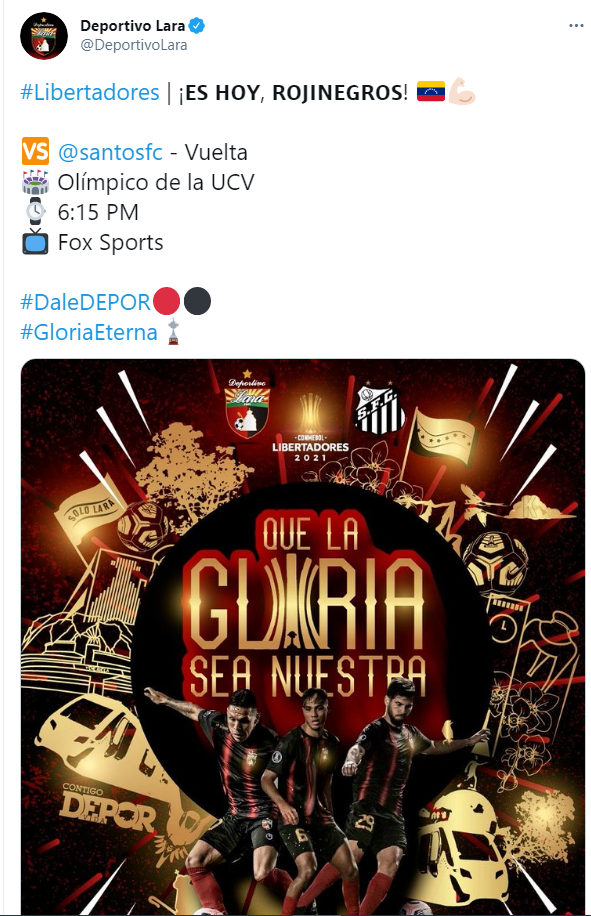
Task: Click the black circle emoji
Action: pyautogui.click(x=197, y=301)
